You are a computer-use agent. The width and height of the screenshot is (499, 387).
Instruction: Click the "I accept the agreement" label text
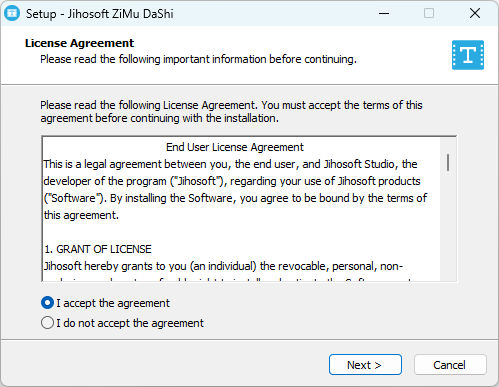click(x=113, y=303)
